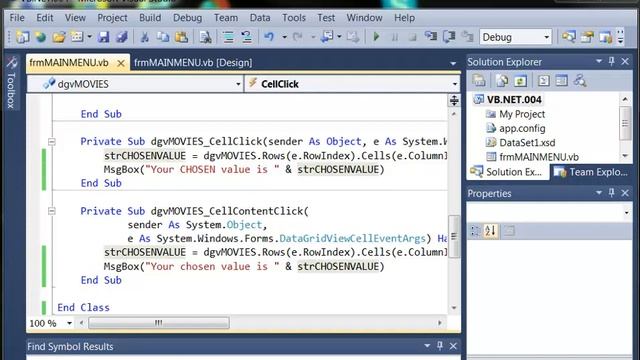The image size is (640, 360).
Task: Select frmMAINMENU.vb in Solution Explorer
Action: point(539,157)
